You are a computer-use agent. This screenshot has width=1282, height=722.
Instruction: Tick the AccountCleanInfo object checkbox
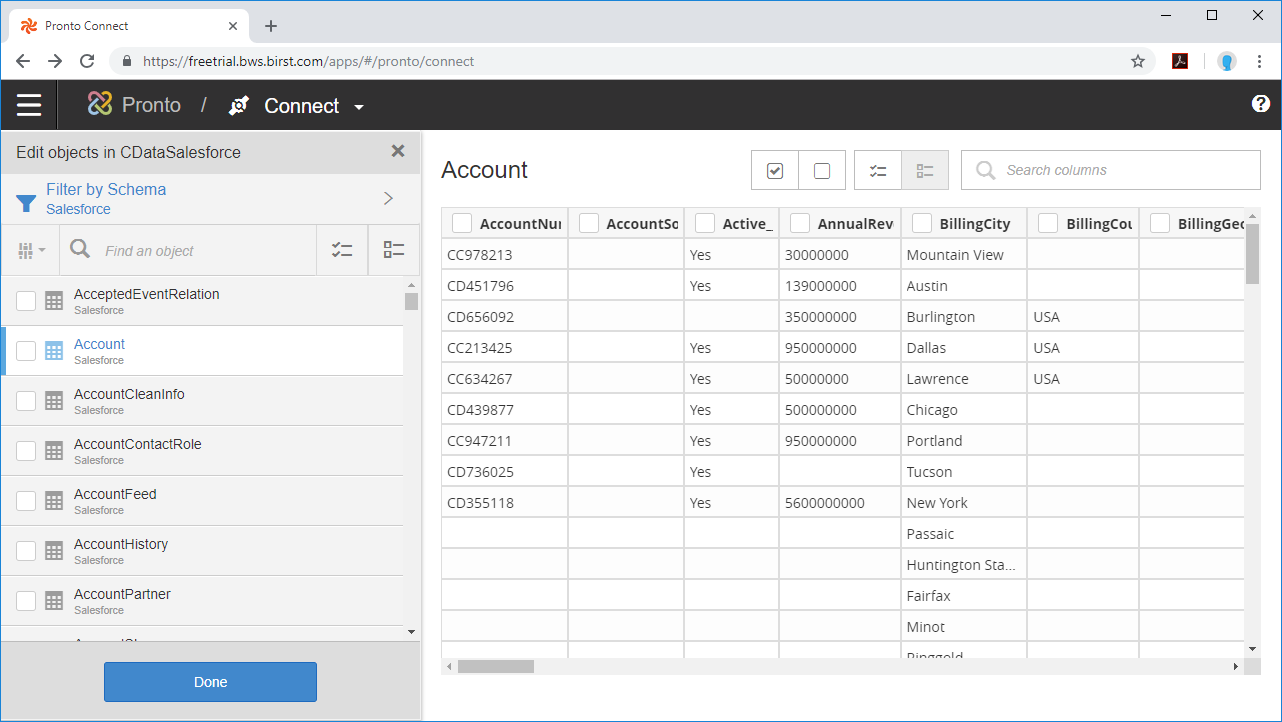pos(26,401)
